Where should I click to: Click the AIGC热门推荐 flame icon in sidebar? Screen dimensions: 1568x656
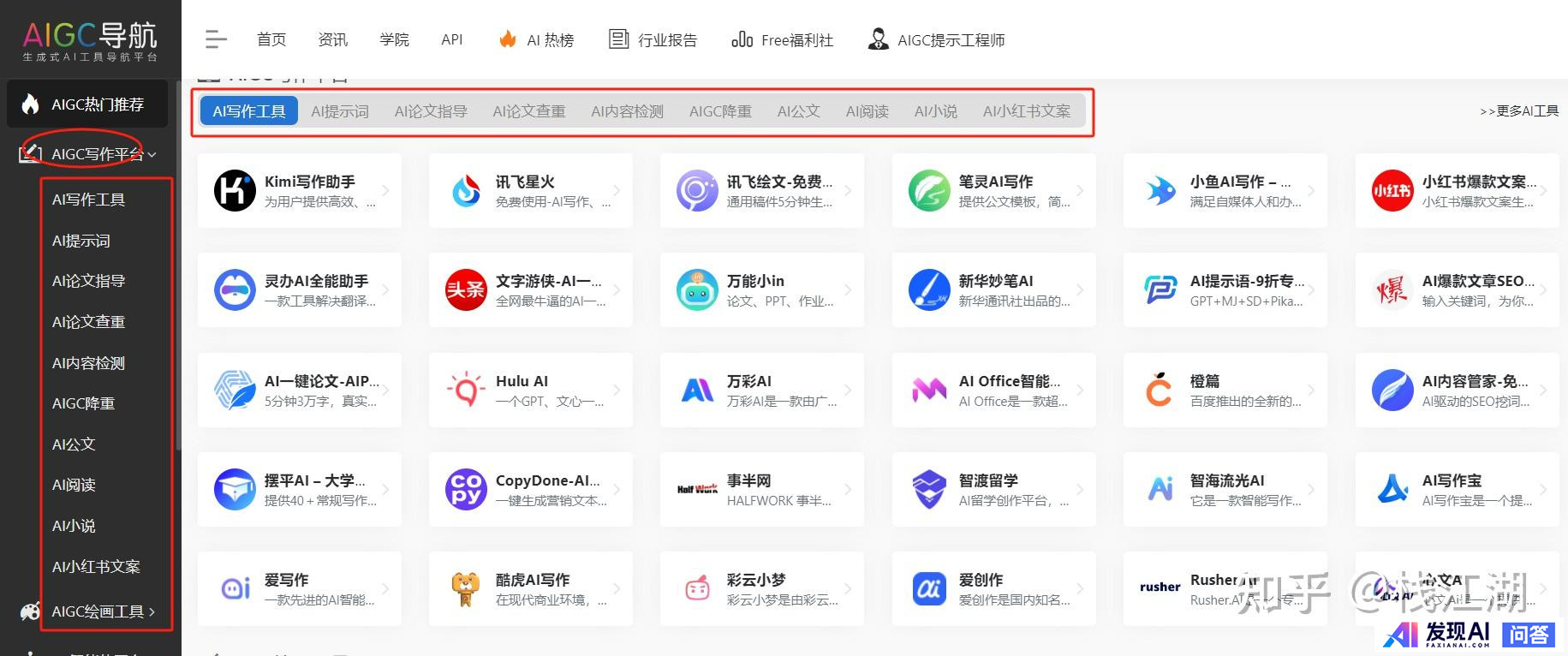click(30, 104)
